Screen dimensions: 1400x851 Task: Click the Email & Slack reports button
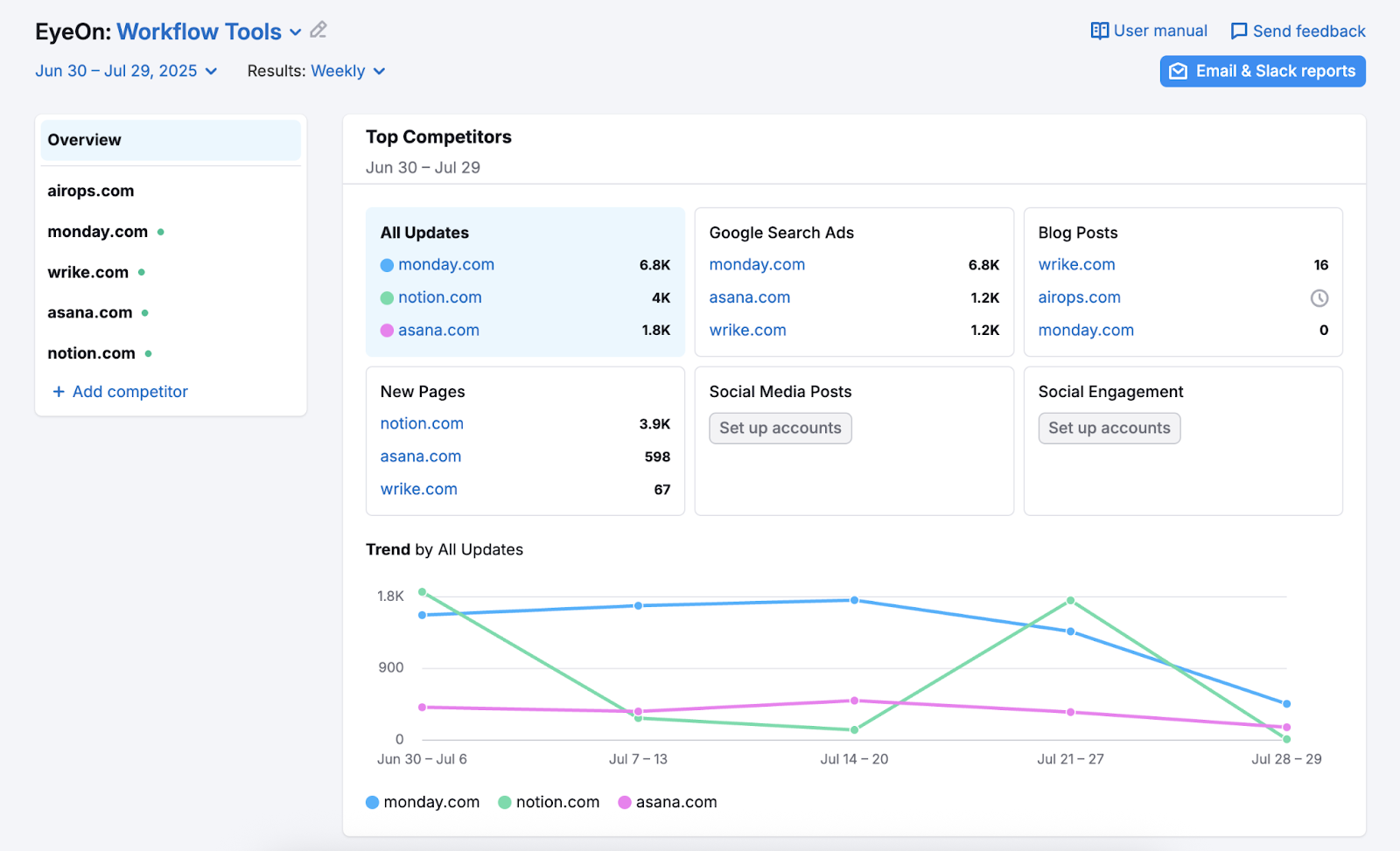(x=1263, y=71)
